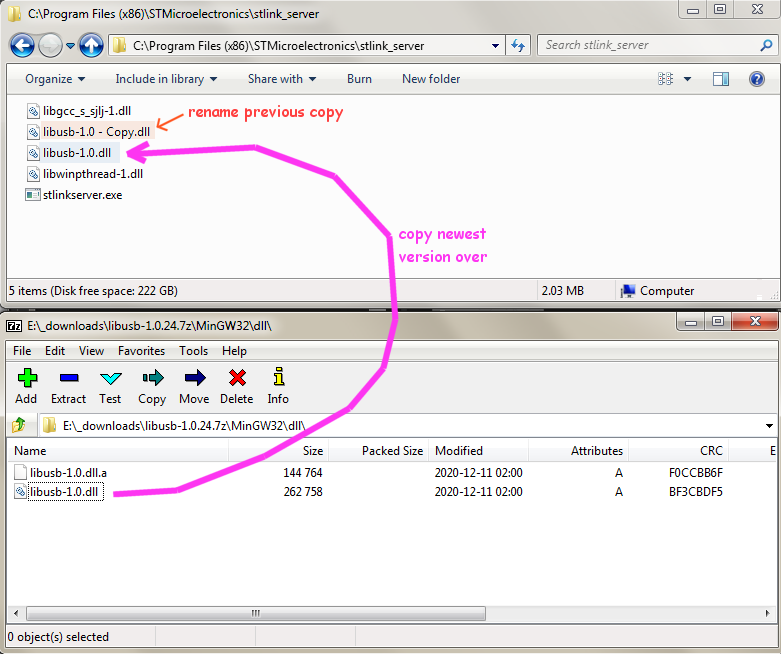781x654 pixels.
Task: Open the Favorites menu in 7-Zip
Action: click(141, 351)
